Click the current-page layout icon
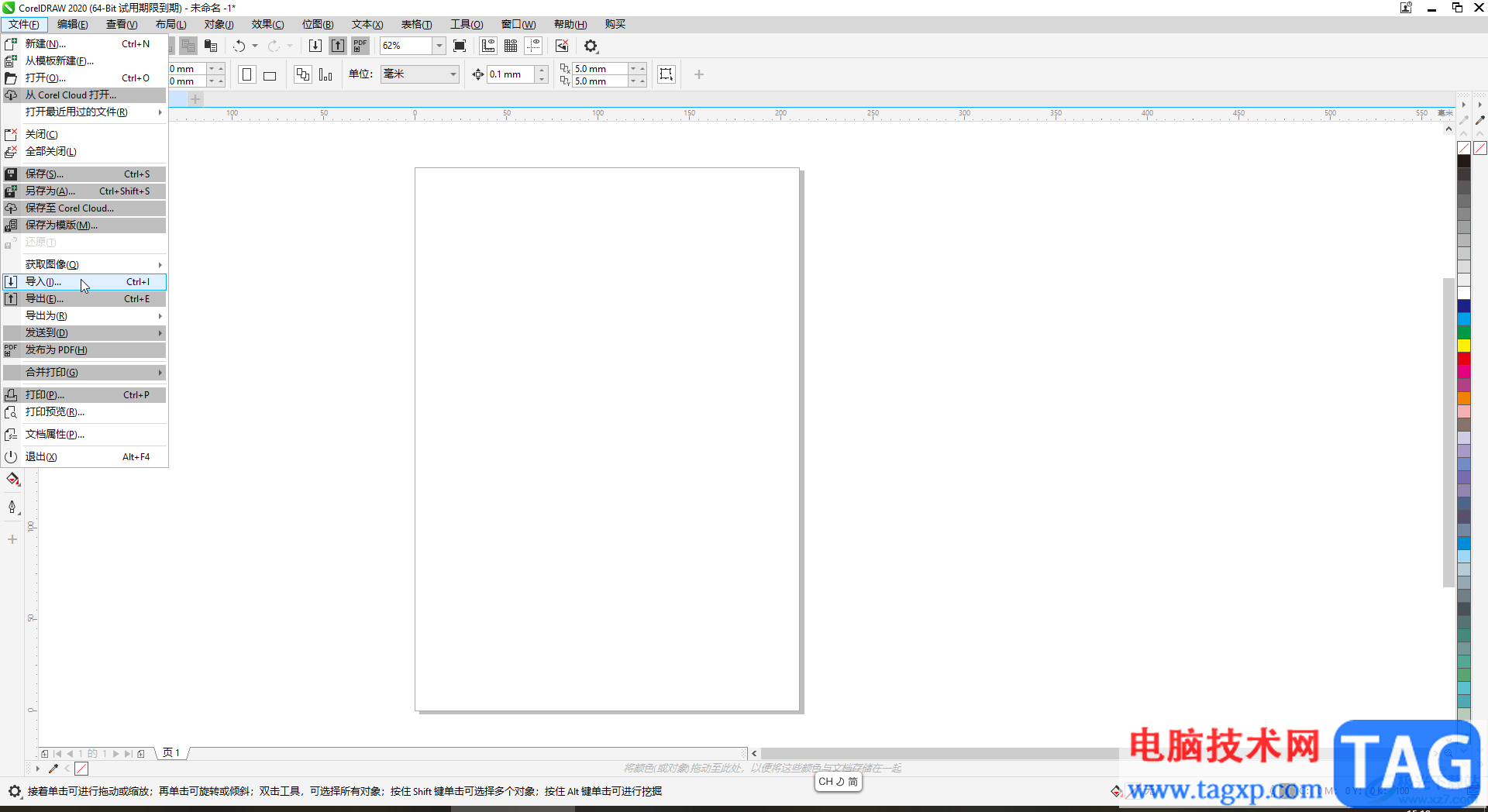This screenshot has width=1488, height=812. coord(325,74)
